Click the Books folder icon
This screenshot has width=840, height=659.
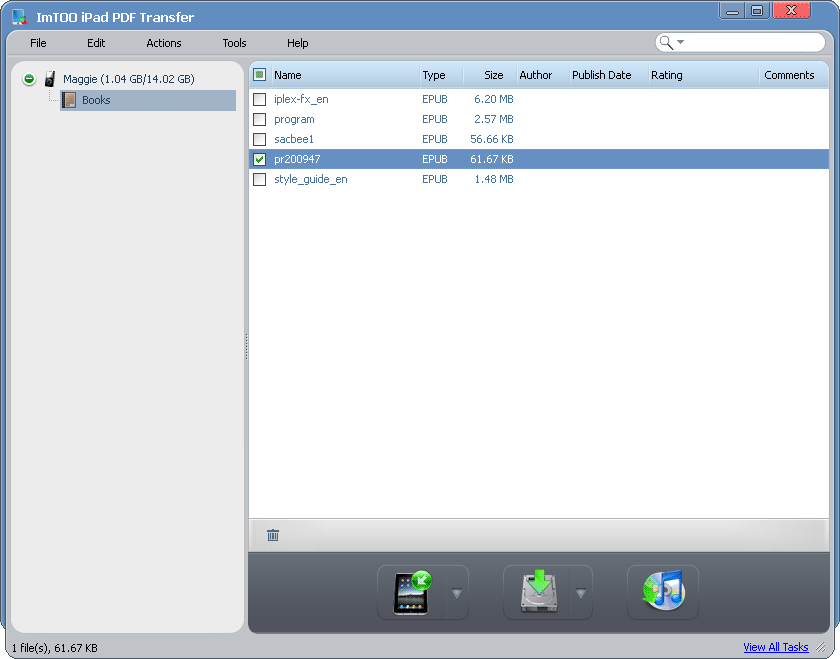(69, 100)
